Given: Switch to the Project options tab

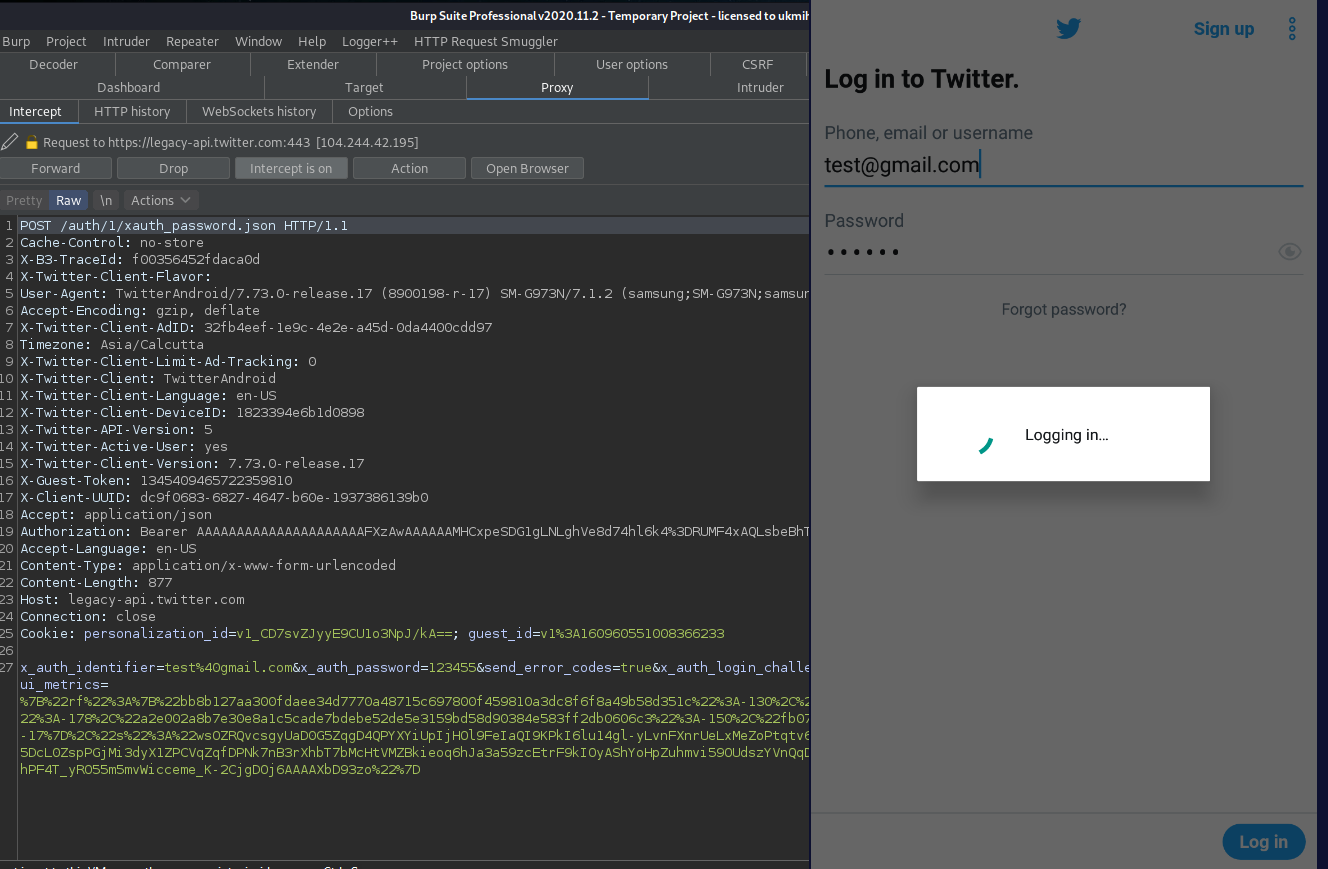Looking at the screenshot, I should [x=465, y=64].
